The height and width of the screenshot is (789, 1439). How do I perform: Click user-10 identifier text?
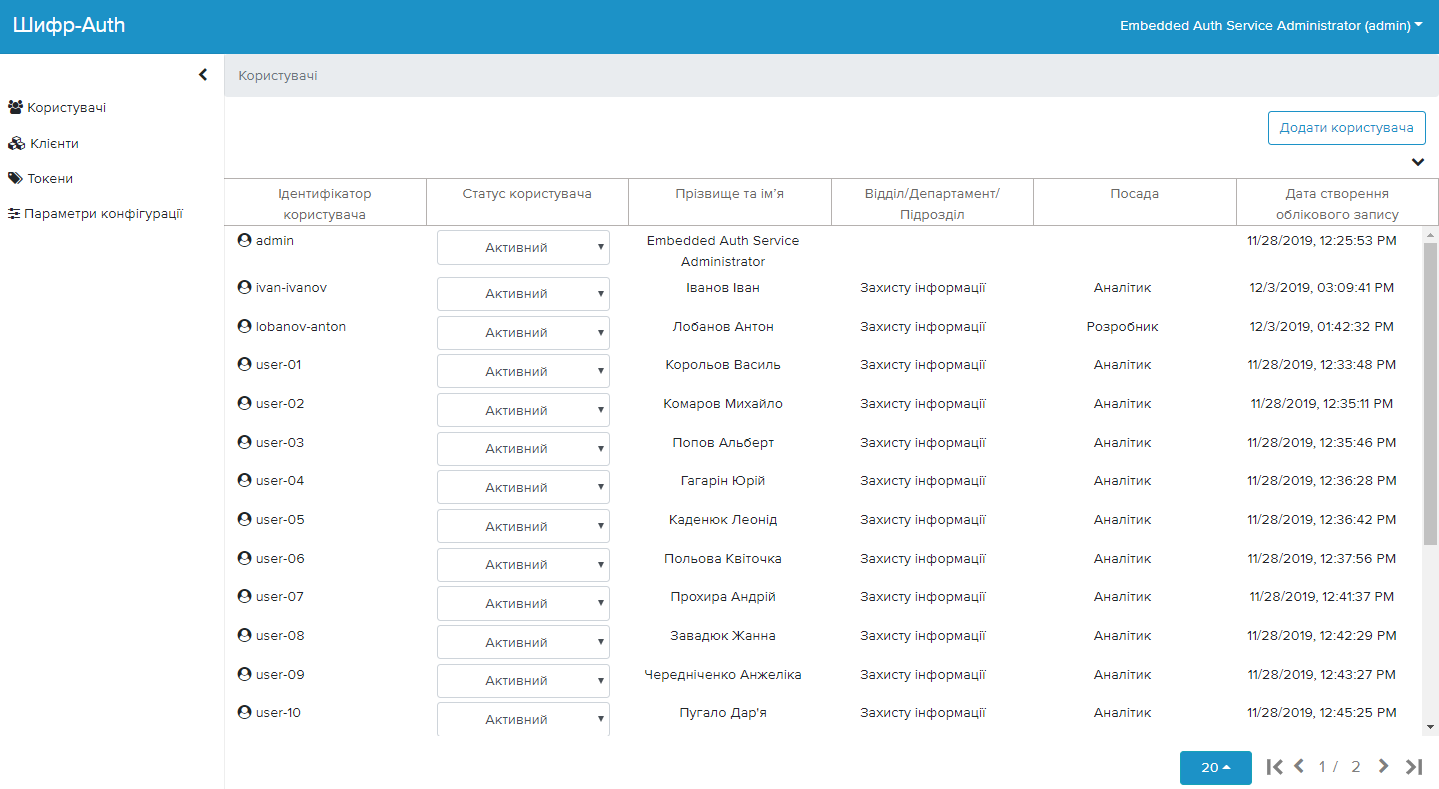tap(278, 712)
